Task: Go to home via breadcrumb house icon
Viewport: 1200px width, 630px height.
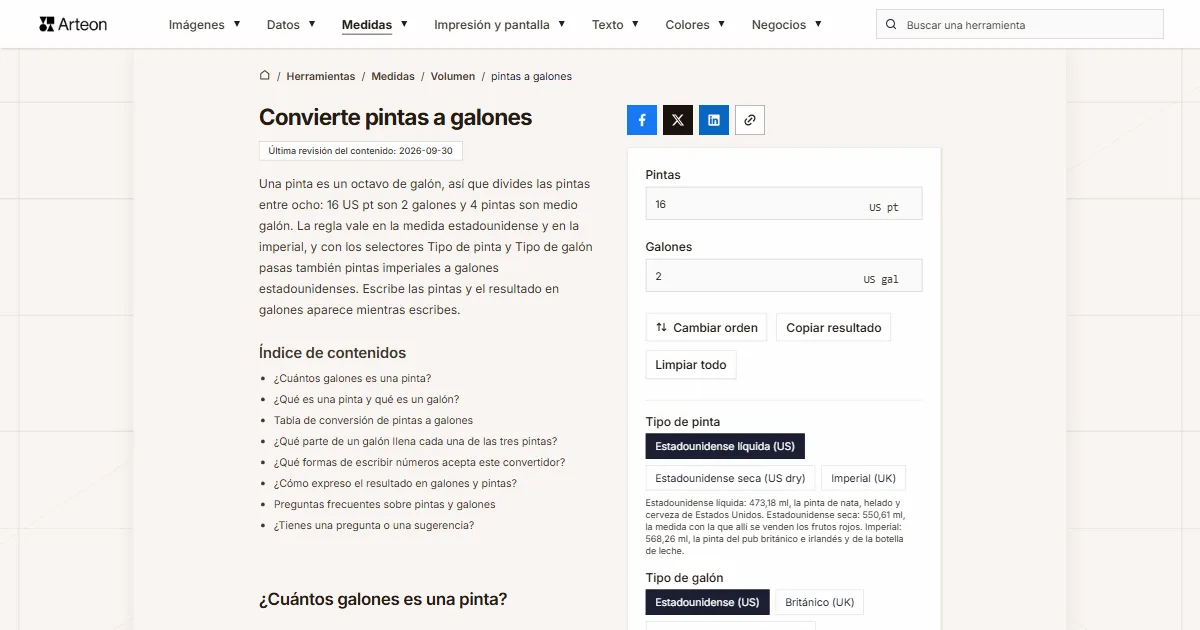Action: click(x=265, y=75)
